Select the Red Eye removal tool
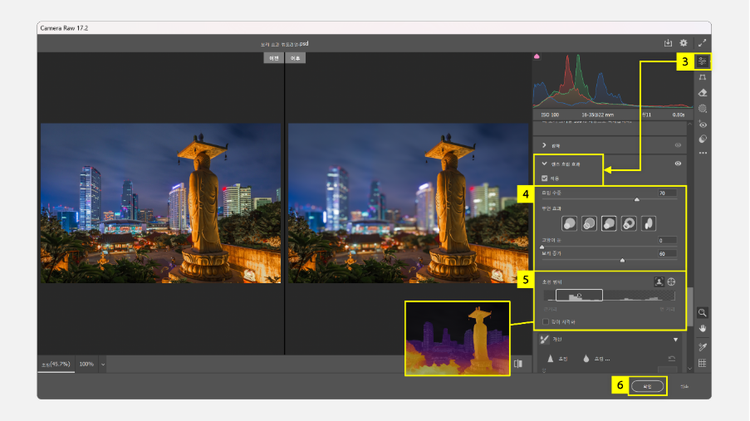The width and height of the screenshot is (750, 421). (702, 125)
